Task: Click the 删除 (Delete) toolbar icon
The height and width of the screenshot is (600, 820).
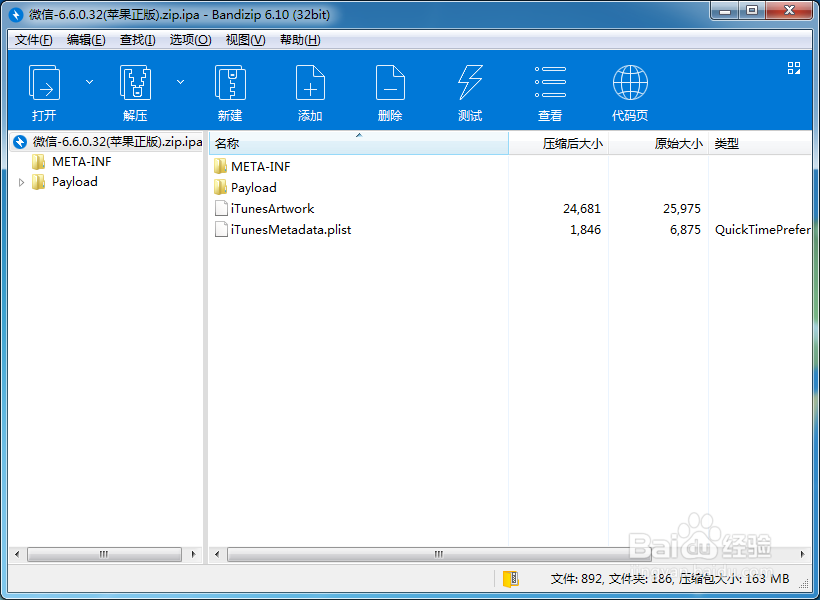Action: click(390, 82)
